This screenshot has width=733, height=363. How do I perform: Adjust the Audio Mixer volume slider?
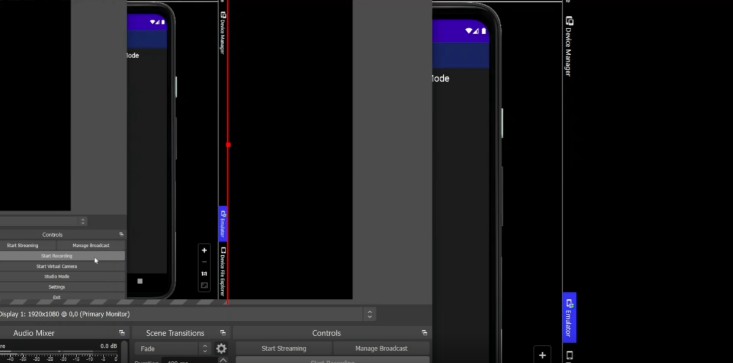(x=60, y=352)
